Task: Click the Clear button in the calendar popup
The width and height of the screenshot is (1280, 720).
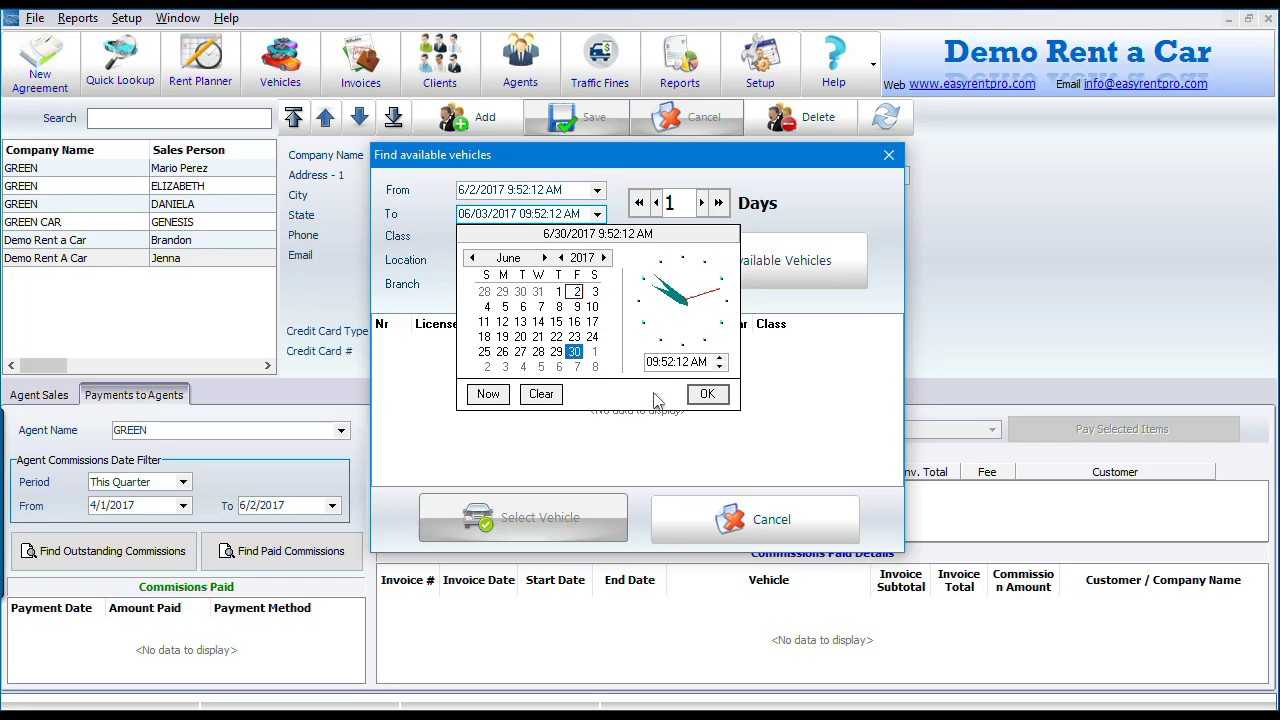Action: (540, 393)
